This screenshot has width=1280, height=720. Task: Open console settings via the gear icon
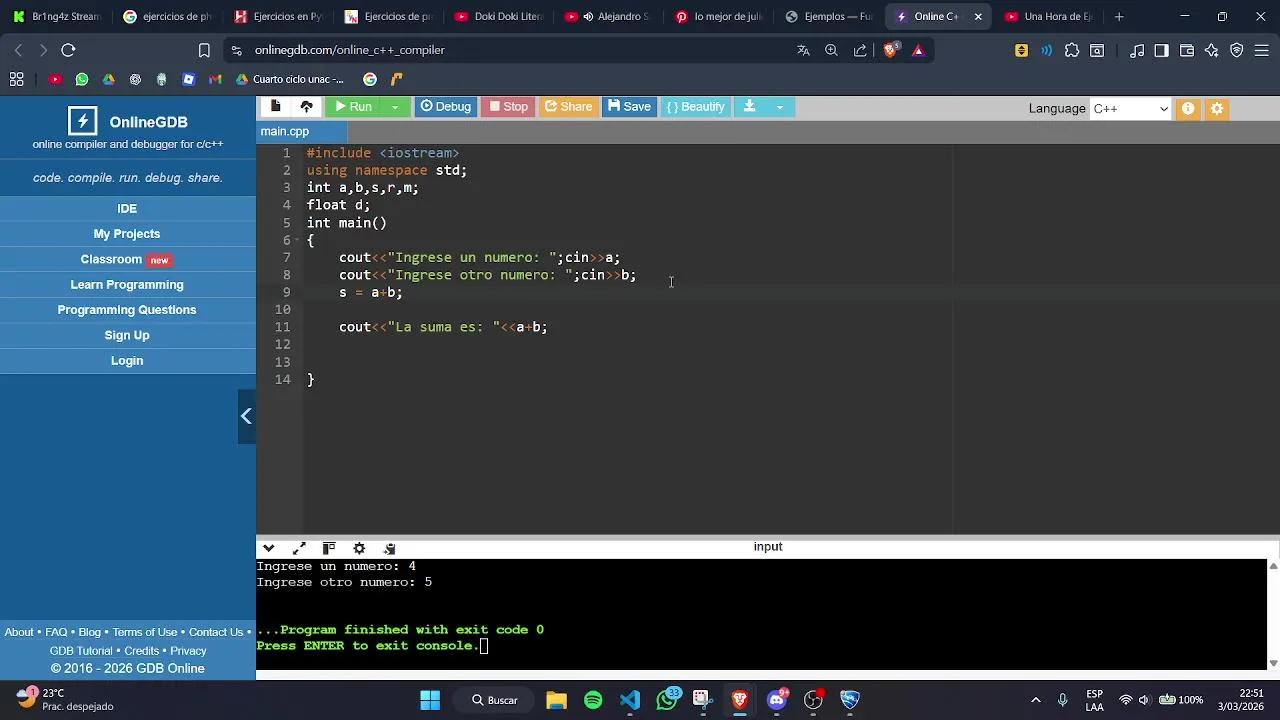[x=359, y=548]
